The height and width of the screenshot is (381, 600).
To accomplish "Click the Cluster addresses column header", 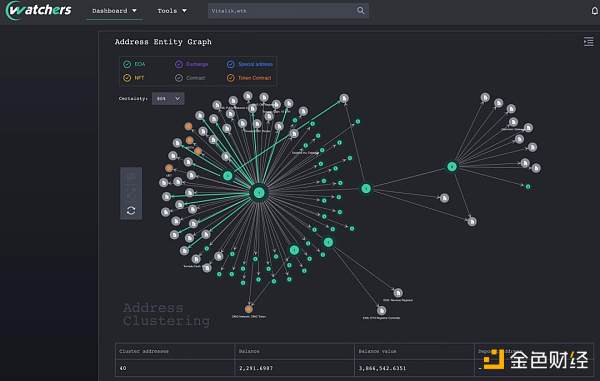I will [x=144, y=351].
